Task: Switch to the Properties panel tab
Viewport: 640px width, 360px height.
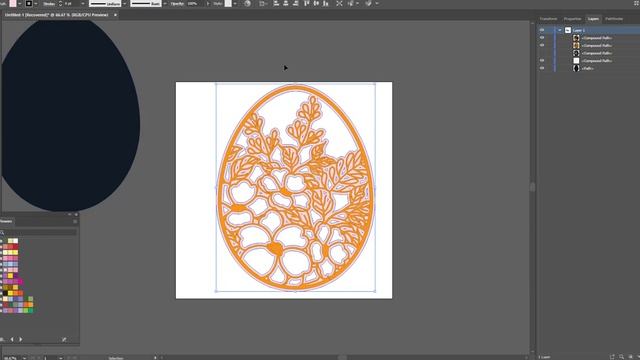Action: pyautogui.click(x=572, y=19)
